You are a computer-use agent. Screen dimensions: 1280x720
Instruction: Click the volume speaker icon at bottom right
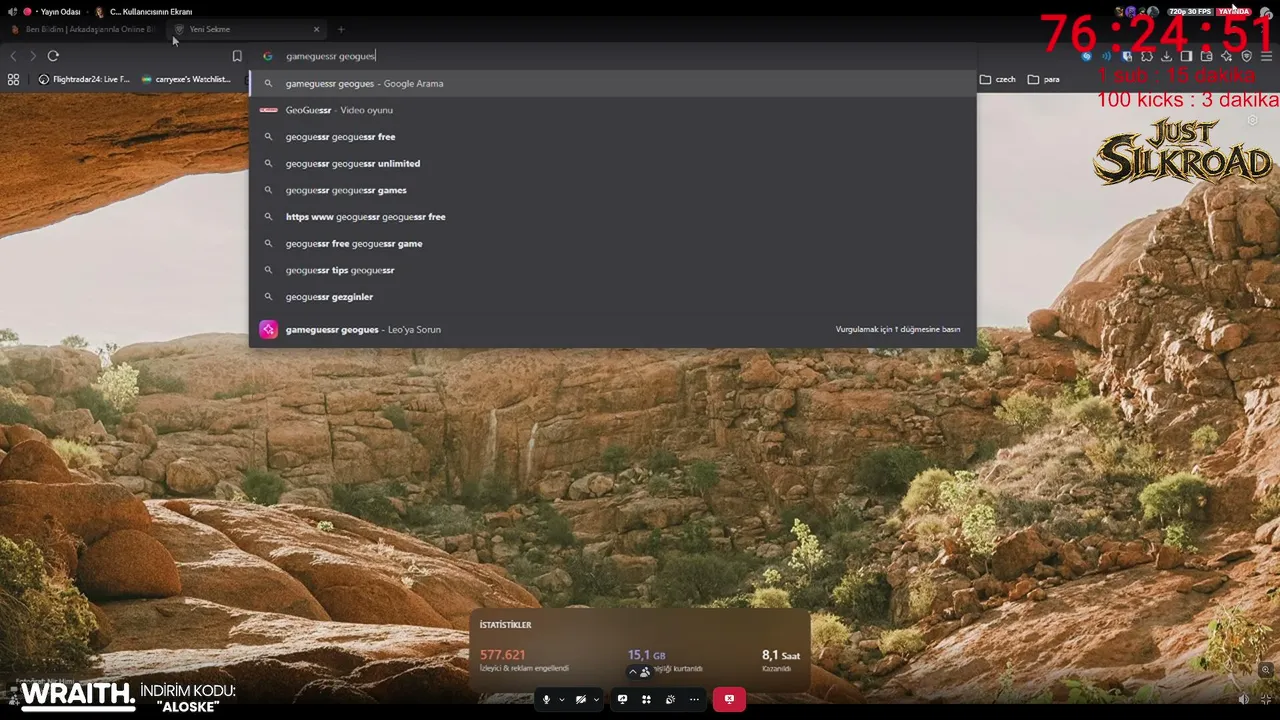(1244, 699)
